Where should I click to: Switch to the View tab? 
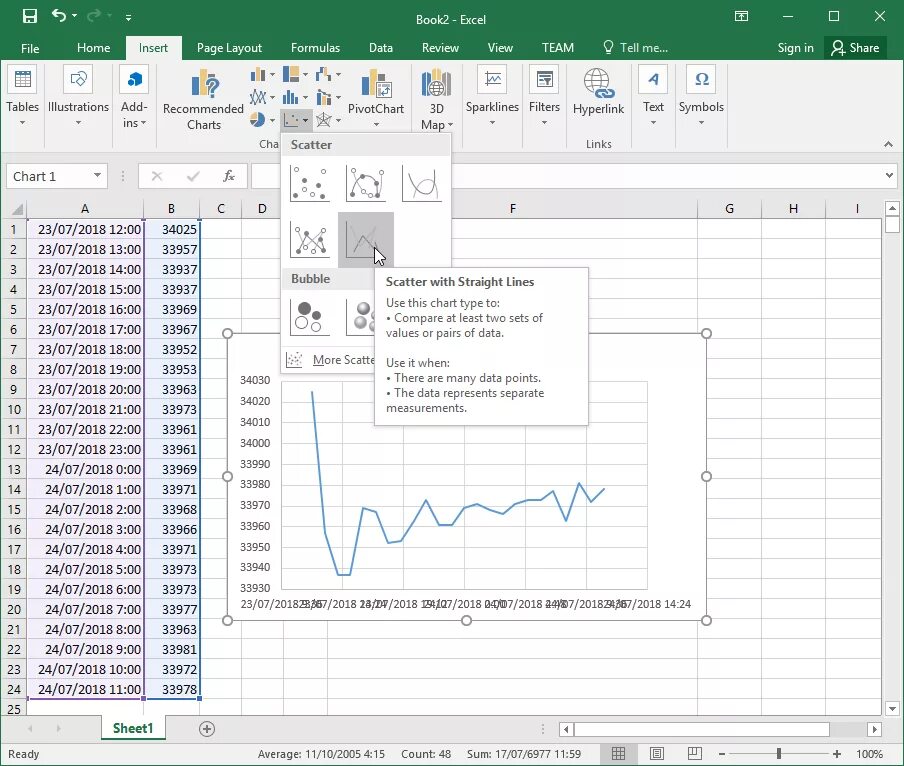click(x=500, y=48)
